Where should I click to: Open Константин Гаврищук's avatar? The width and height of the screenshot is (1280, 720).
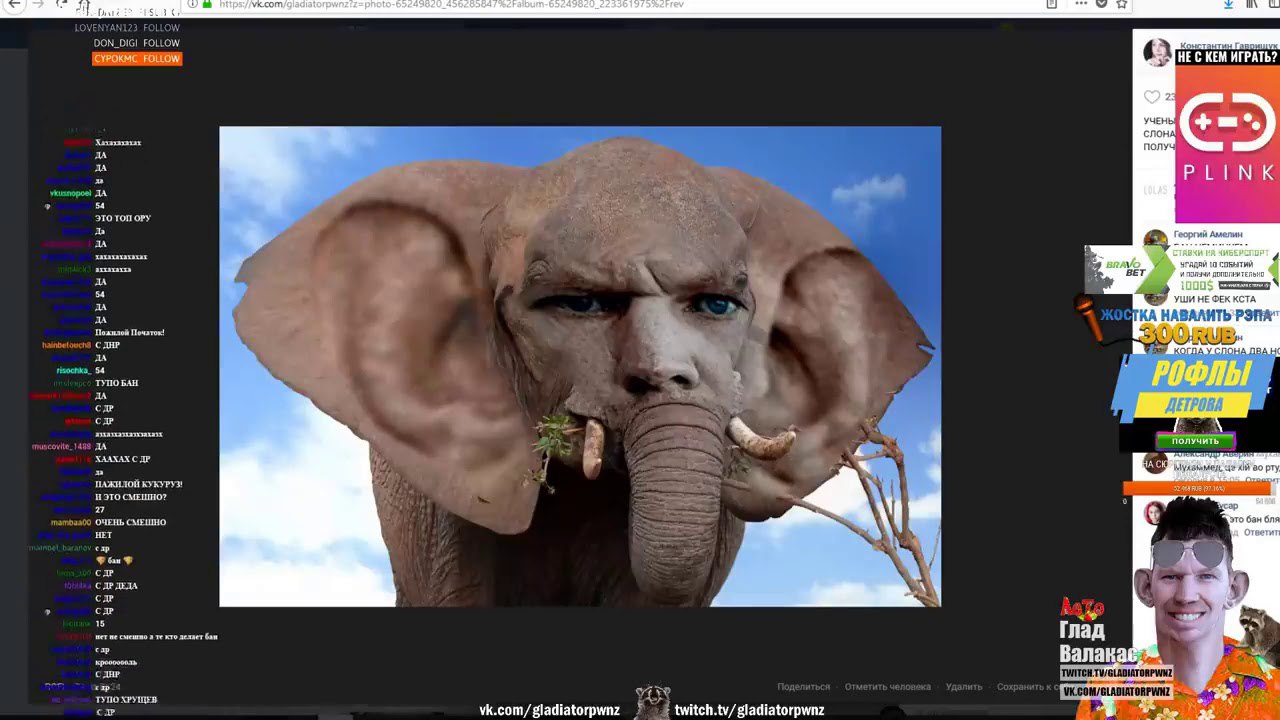coord(1157,53)
